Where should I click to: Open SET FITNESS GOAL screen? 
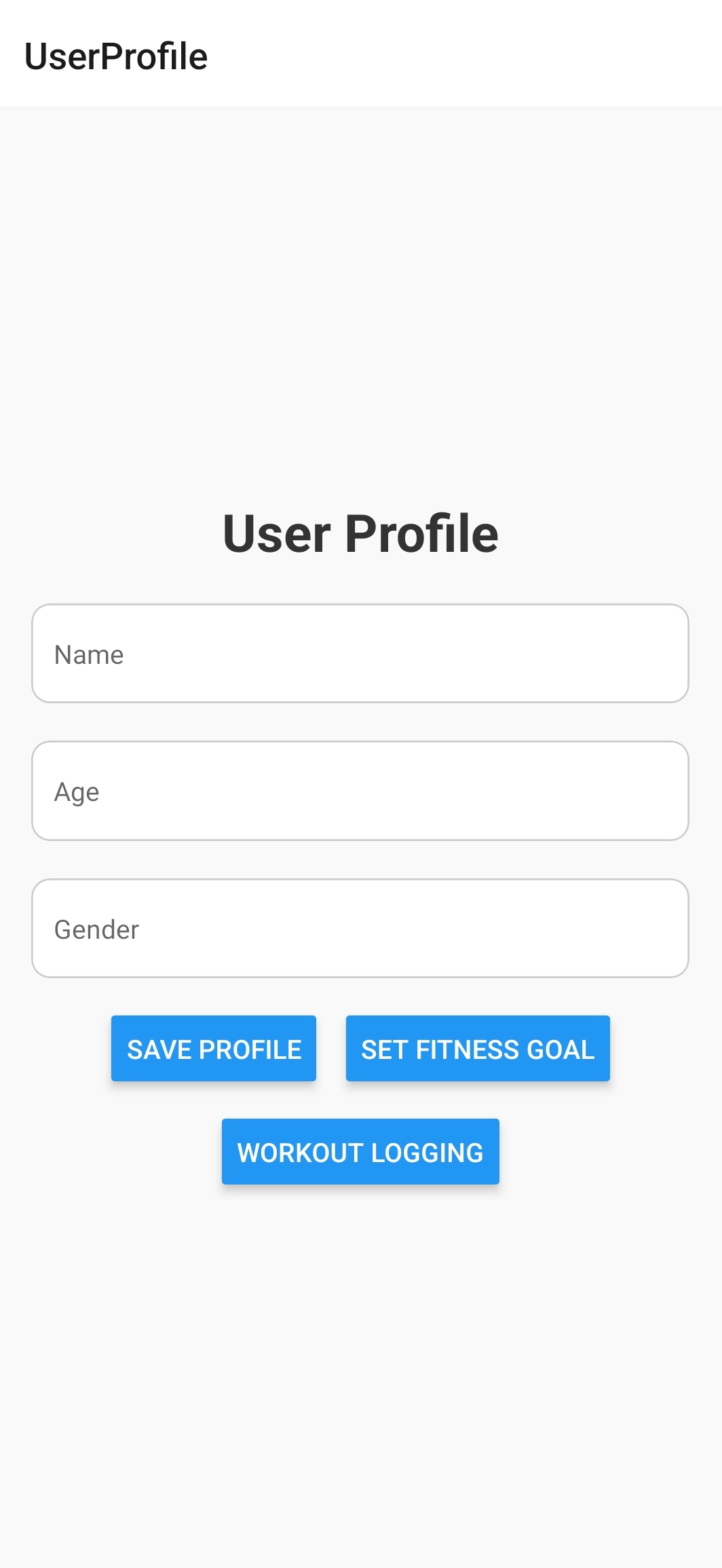pos(478,1049)
